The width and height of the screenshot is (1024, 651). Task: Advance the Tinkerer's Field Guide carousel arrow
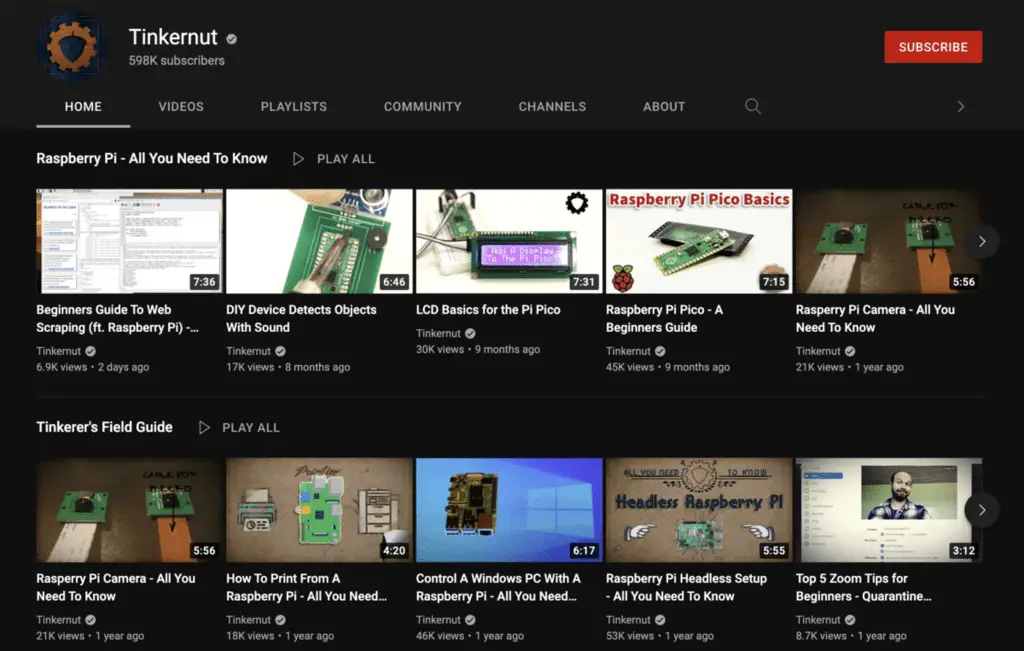pyautogui.click(x=982, y=510)
